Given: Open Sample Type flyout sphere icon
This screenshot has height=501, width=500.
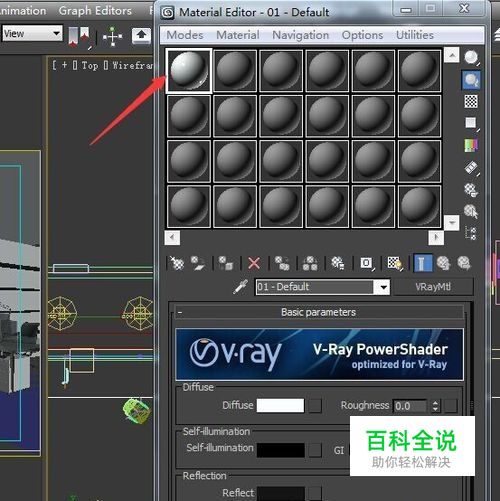Looking at the screenshot, I should [471, 58].
